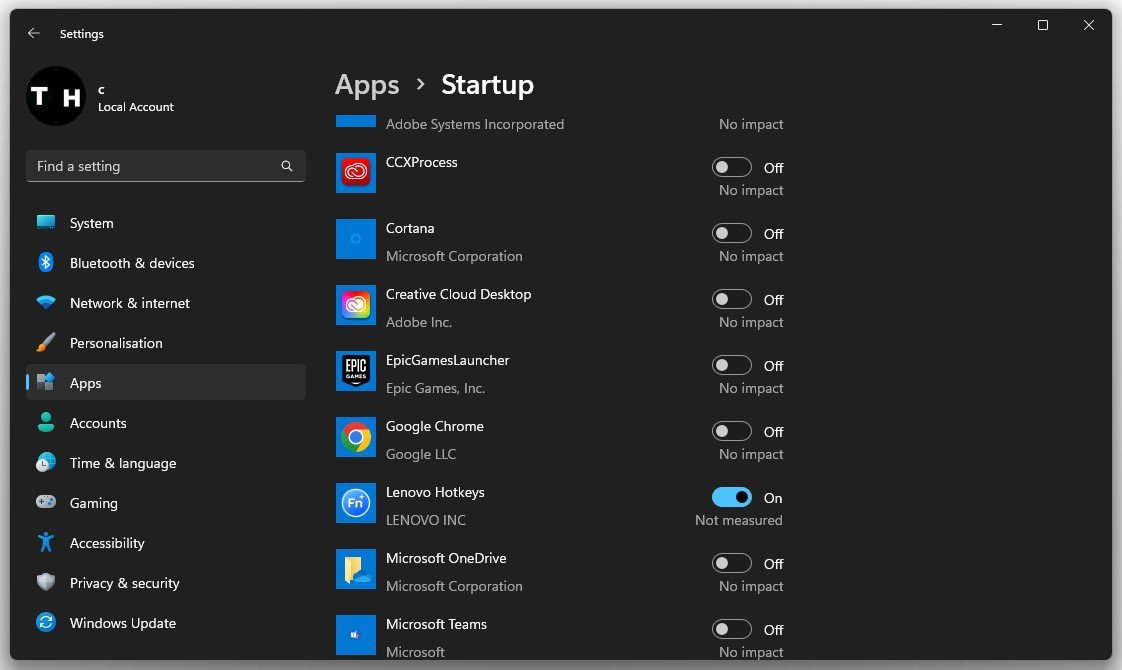Navigate back via Apps breadcrumb link
This screenshot has width=1122, height=670.
(x=367, y=85)
